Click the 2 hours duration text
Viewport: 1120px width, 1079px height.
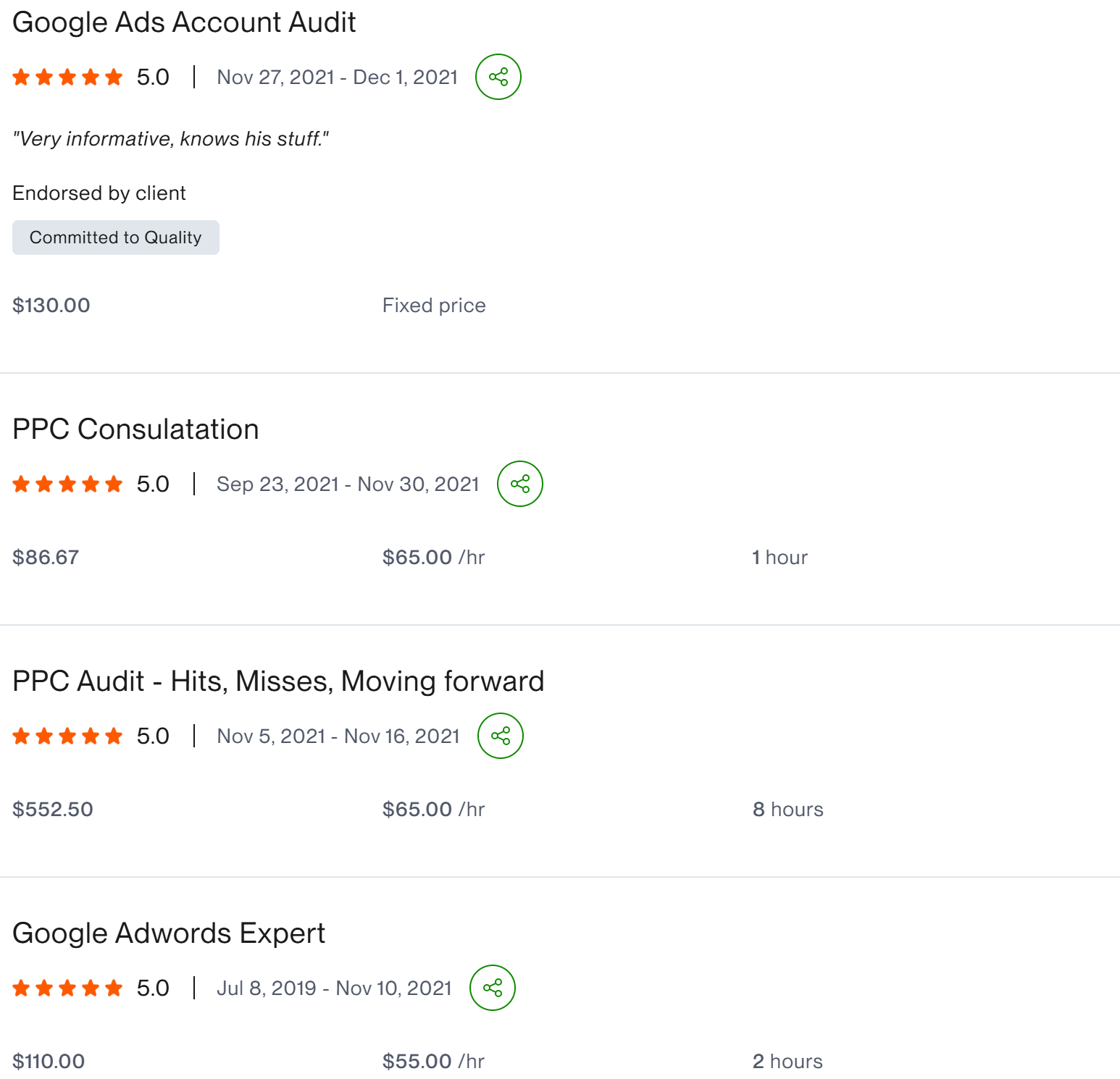click(x=787, y=1061)
